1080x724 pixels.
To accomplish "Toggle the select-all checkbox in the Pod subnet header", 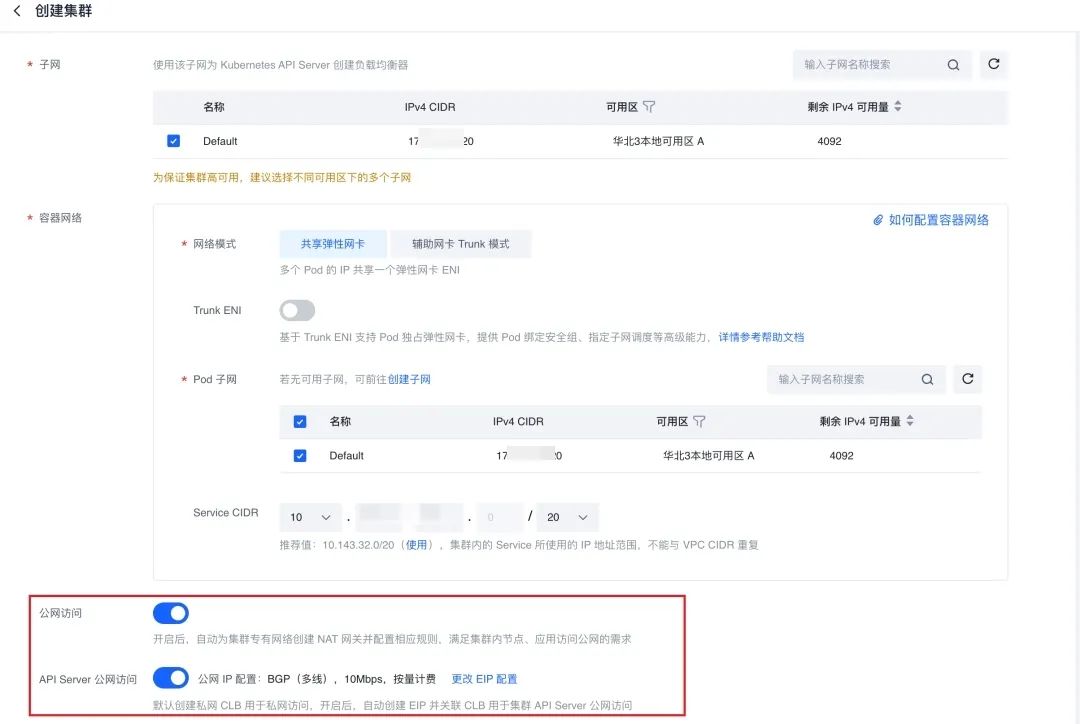I will pos(300,422).
